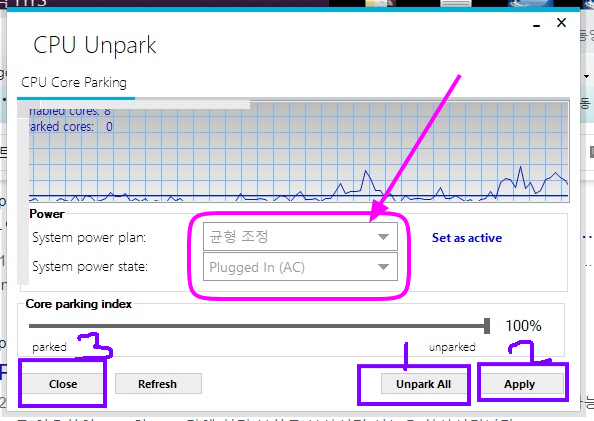Click the CPU Unpark title text

click(95, 45)
